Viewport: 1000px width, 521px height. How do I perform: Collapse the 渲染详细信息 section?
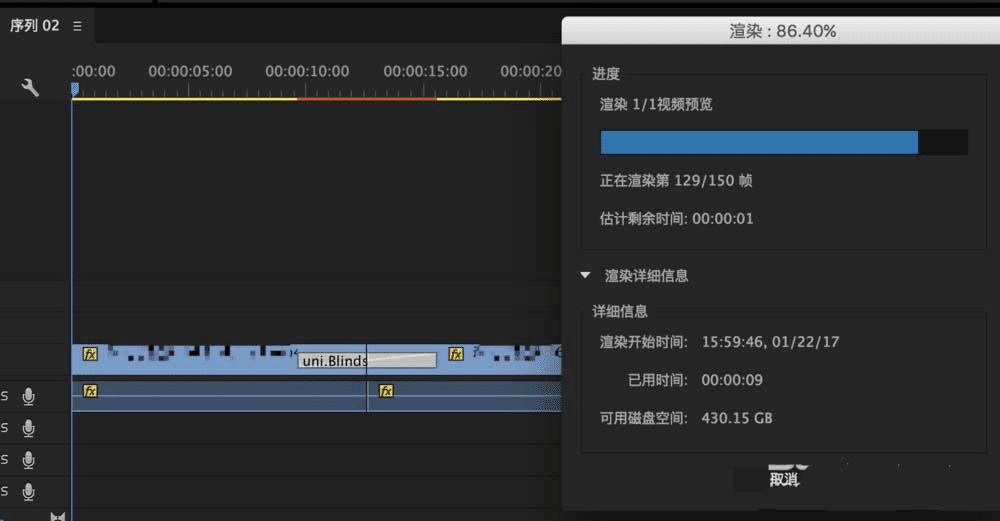click(585, 275)
